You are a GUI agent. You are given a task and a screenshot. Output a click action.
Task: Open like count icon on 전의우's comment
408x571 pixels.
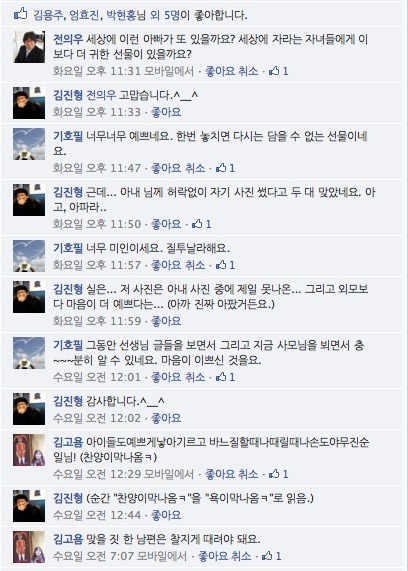[x=278, y=71]
